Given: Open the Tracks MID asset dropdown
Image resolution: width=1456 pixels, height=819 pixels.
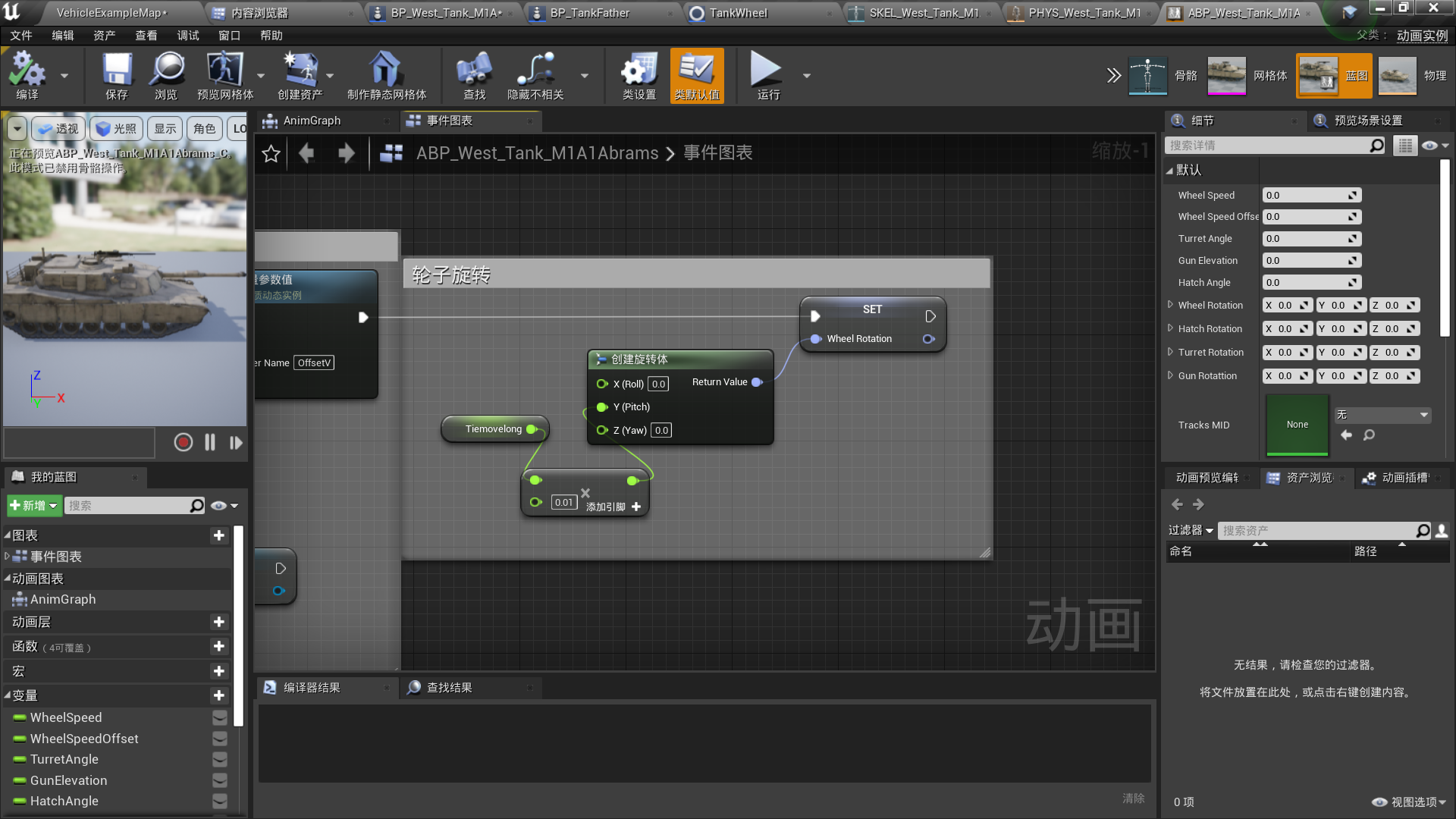Looking at the screenshot, I should [x=1382, y=415].
